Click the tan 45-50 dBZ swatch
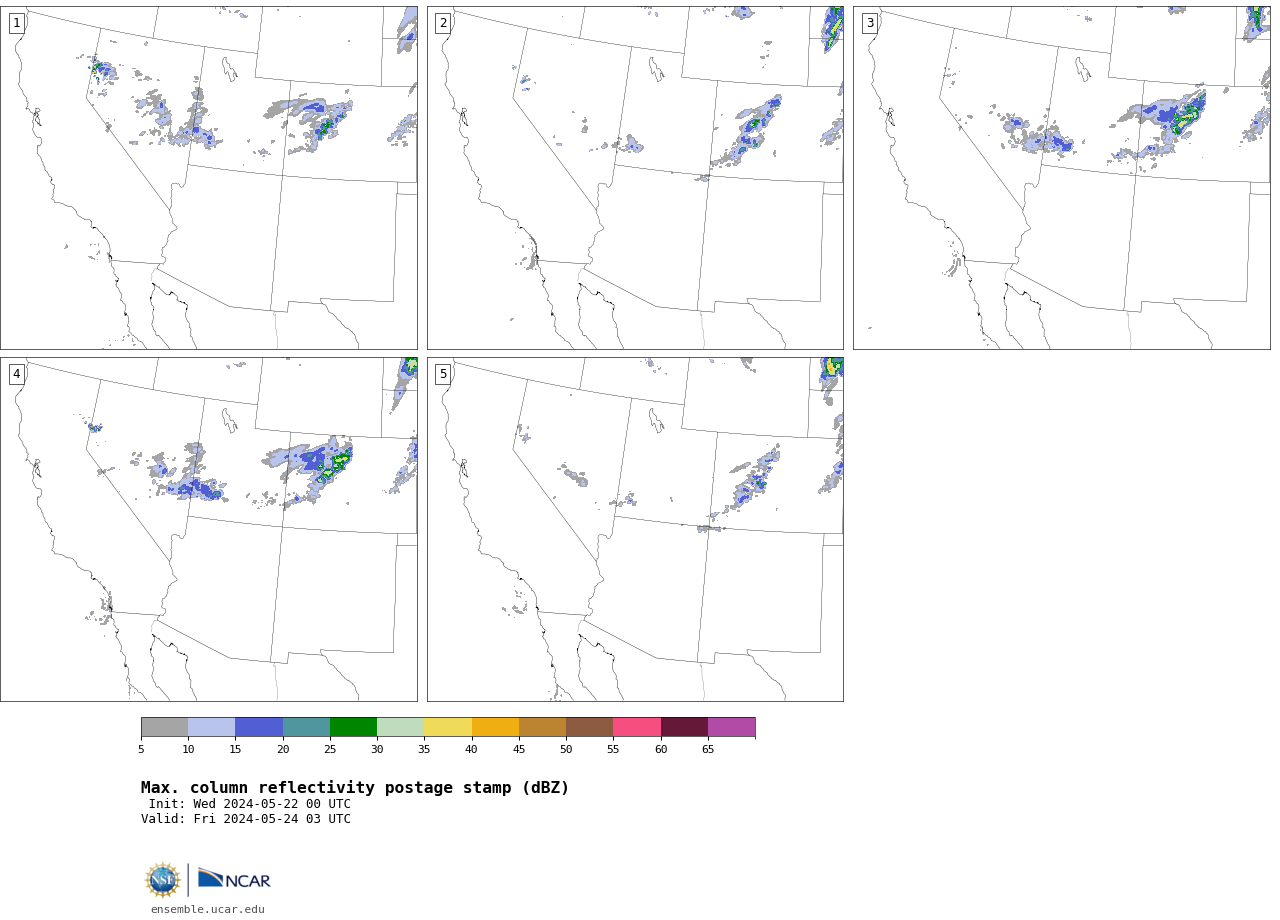Viewport: 1280px width, 920px height. [542, 727]
